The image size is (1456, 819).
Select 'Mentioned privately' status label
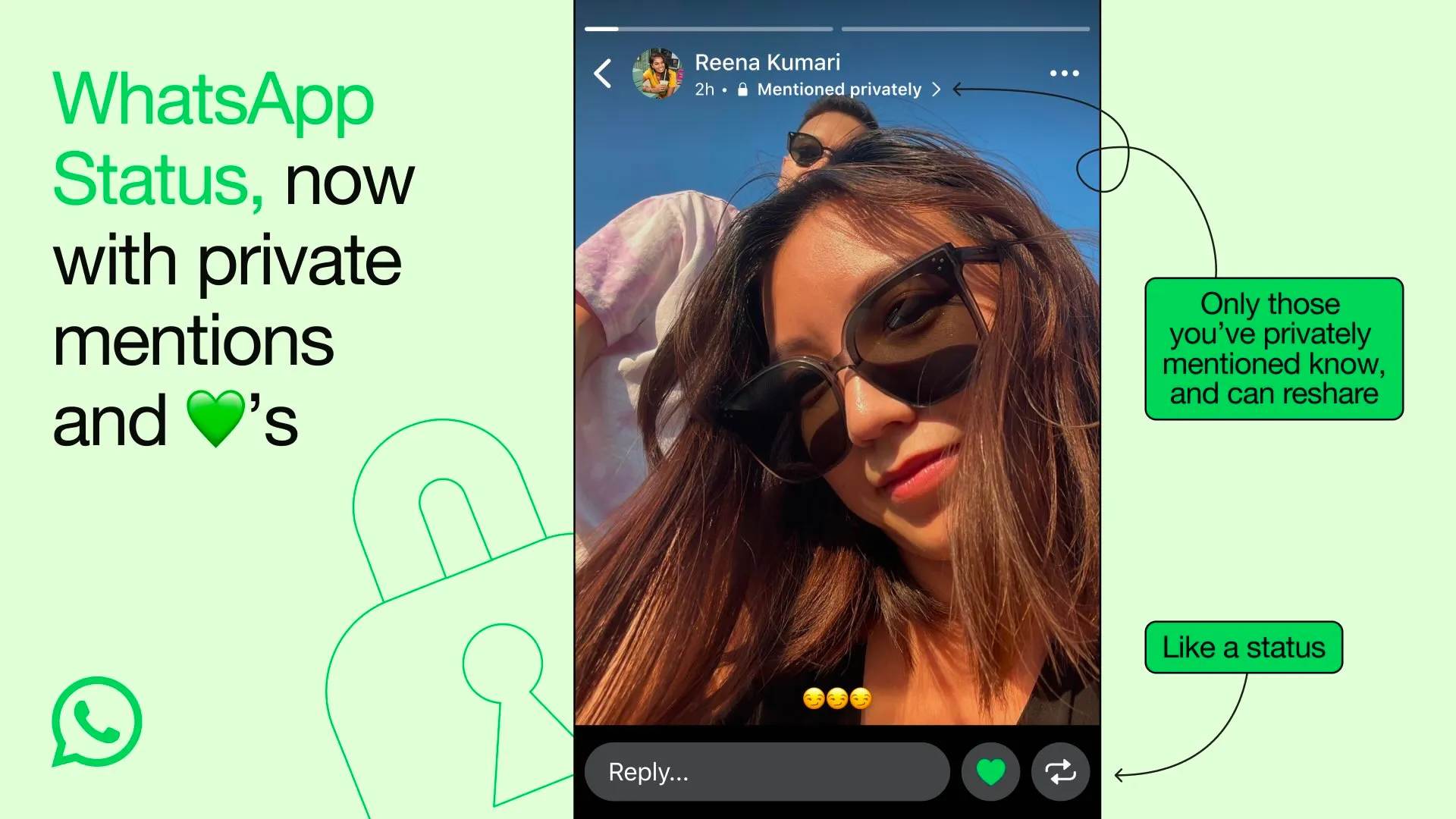pos(838,89)
